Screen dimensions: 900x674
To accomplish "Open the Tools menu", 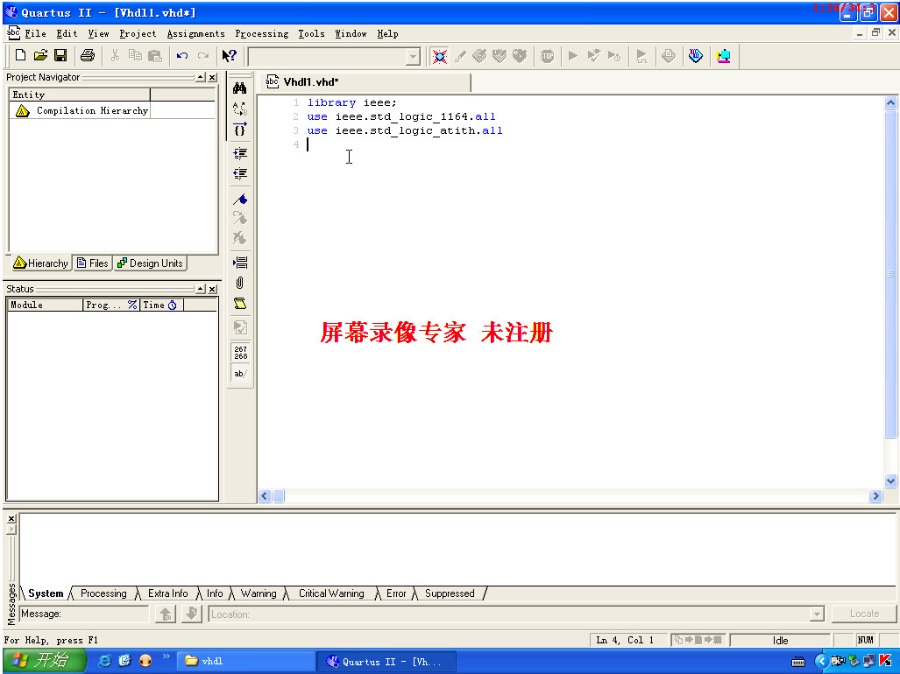I will (311, 34).
